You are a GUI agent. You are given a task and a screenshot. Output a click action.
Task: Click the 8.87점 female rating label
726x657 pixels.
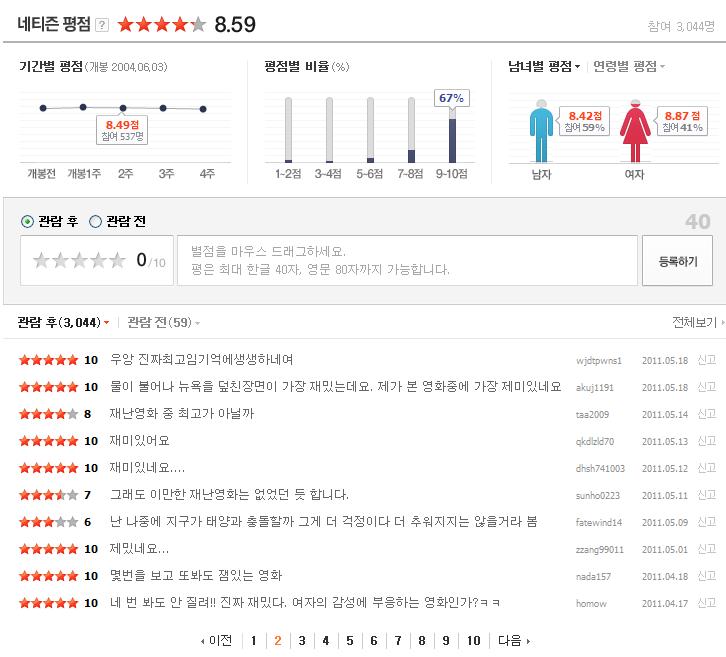click(682, 121)
